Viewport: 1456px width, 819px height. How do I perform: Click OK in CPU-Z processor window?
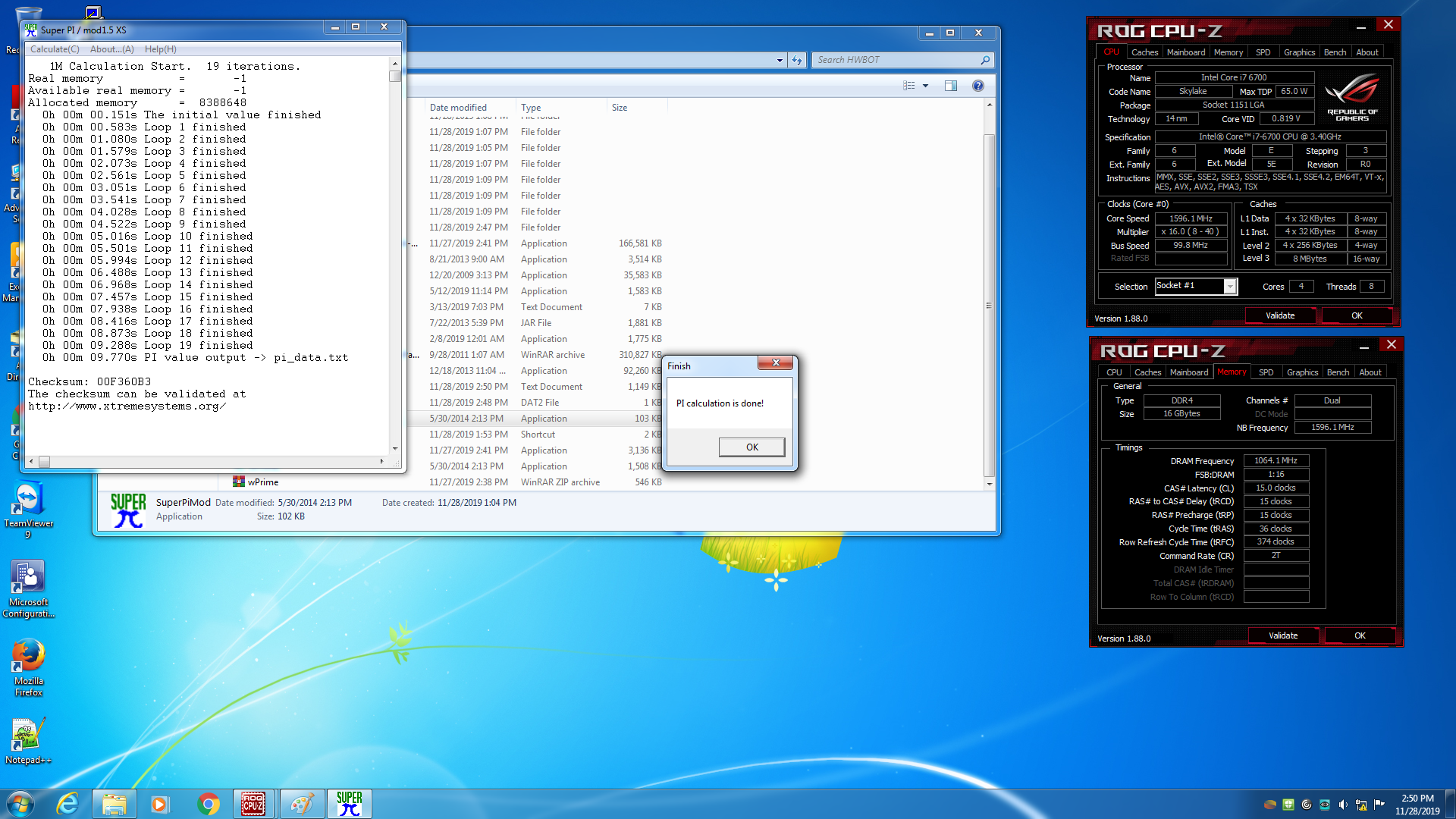click(1357, 315)
